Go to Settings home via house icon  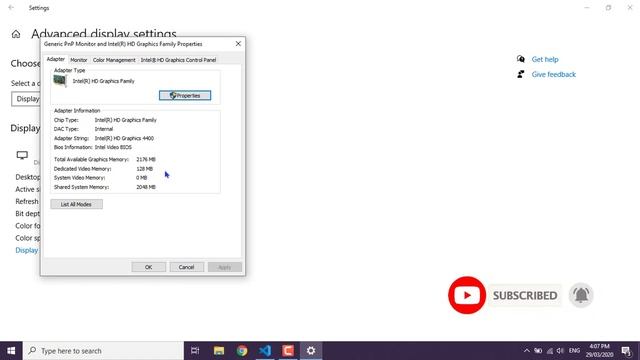[16, 34]
